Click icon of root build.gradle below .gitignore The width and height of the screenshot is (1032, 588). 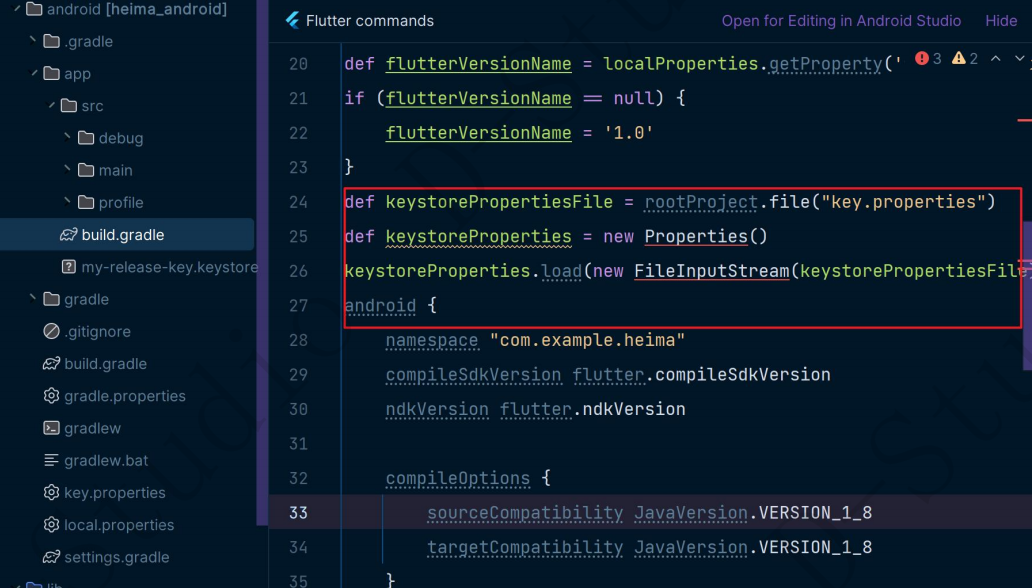(x=51, y=364)
